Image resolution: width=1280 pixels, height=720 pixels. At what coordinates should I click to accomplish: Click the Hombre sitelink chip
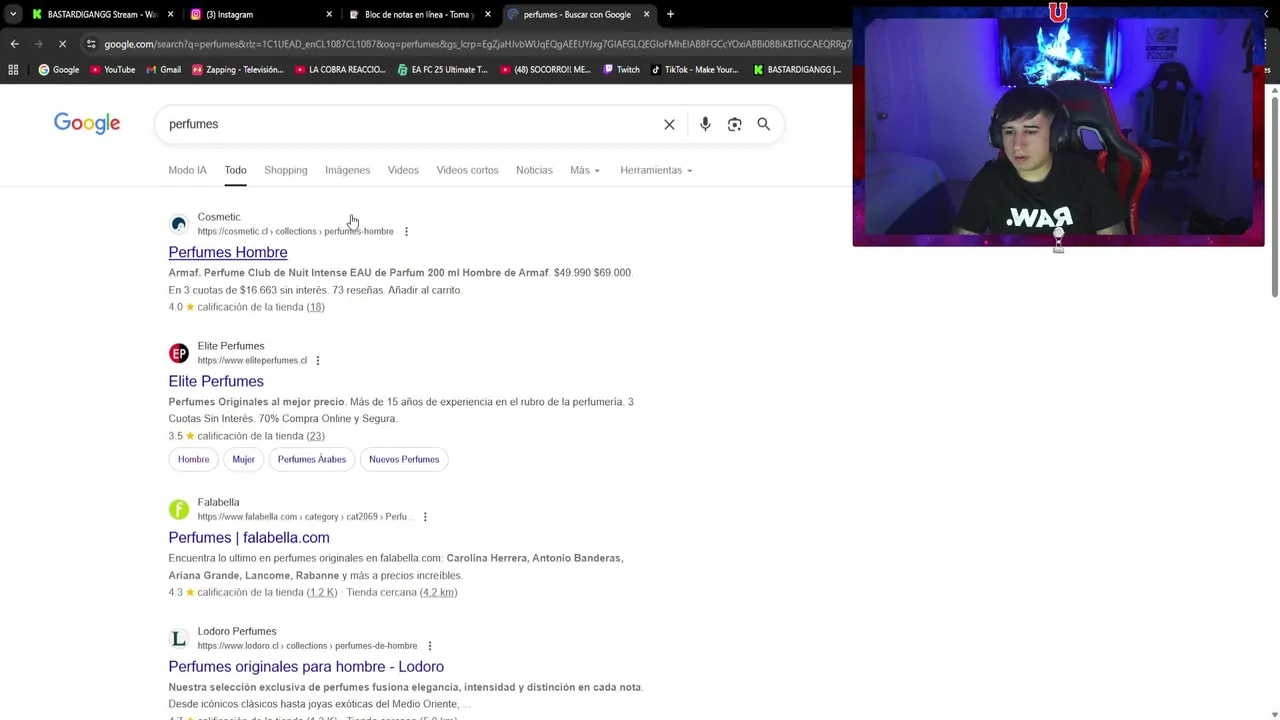194,459
